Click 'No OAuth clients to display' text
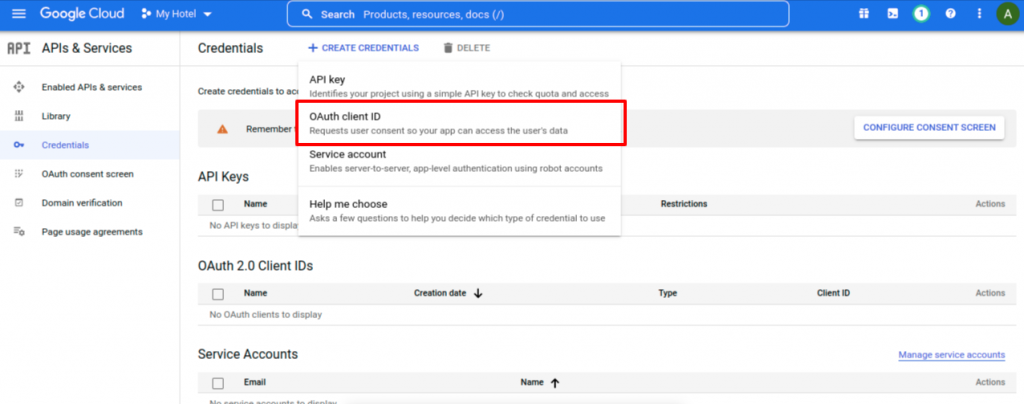Viewport: 1024px width, 404px height. pyautogui.click(x=266, y=315)
